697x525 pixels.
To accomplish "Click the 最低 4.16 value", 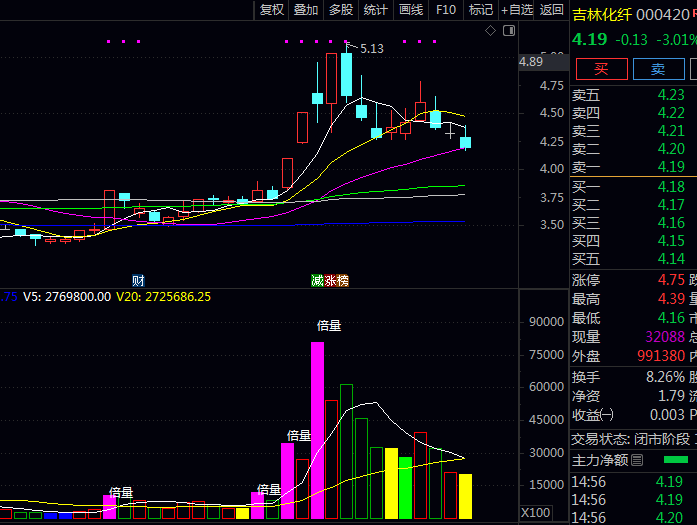I will click(671, 318).
